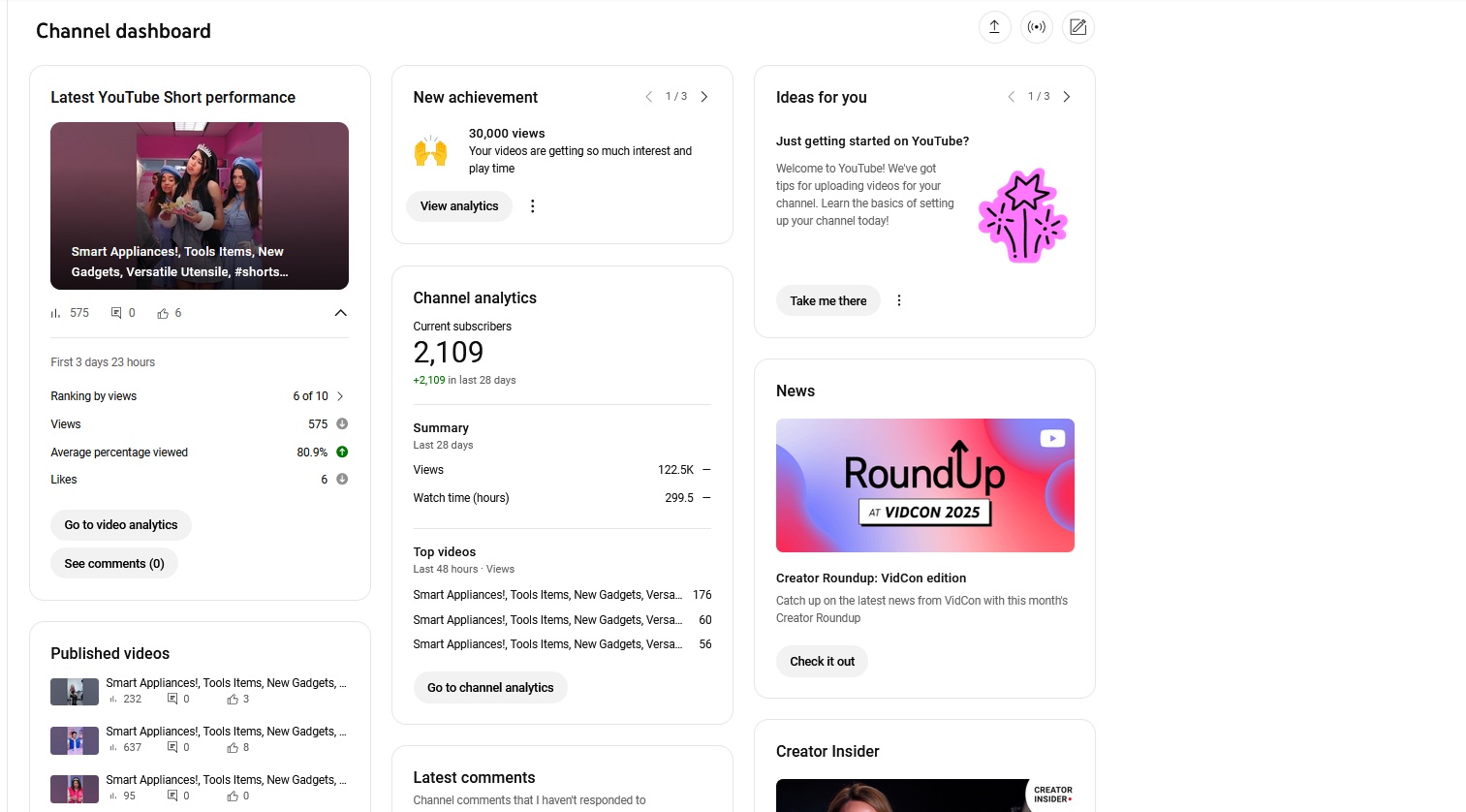Click the +2,109 in last 28 days text
Viewport: 1466px width, 812px height.
[464, 381]
